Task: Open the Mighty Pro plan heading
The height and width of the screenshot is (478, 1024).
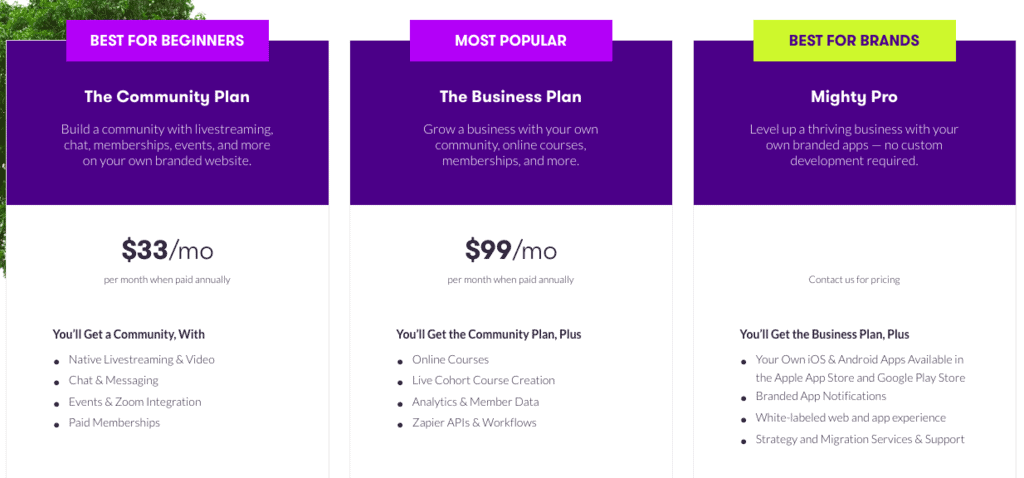Action: [854, 97]
